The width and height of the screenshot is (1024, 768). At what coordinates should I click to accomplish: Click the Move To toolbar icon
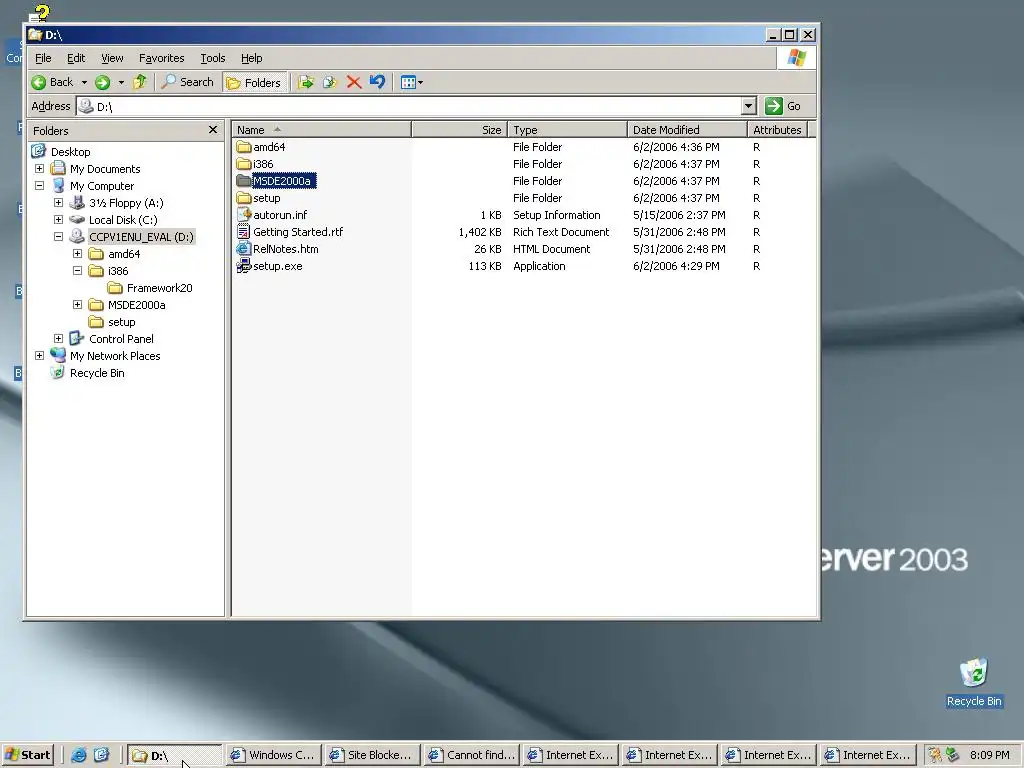pos(306,82)
